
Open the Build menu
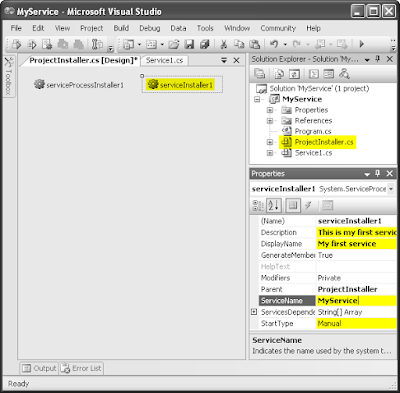121,28
